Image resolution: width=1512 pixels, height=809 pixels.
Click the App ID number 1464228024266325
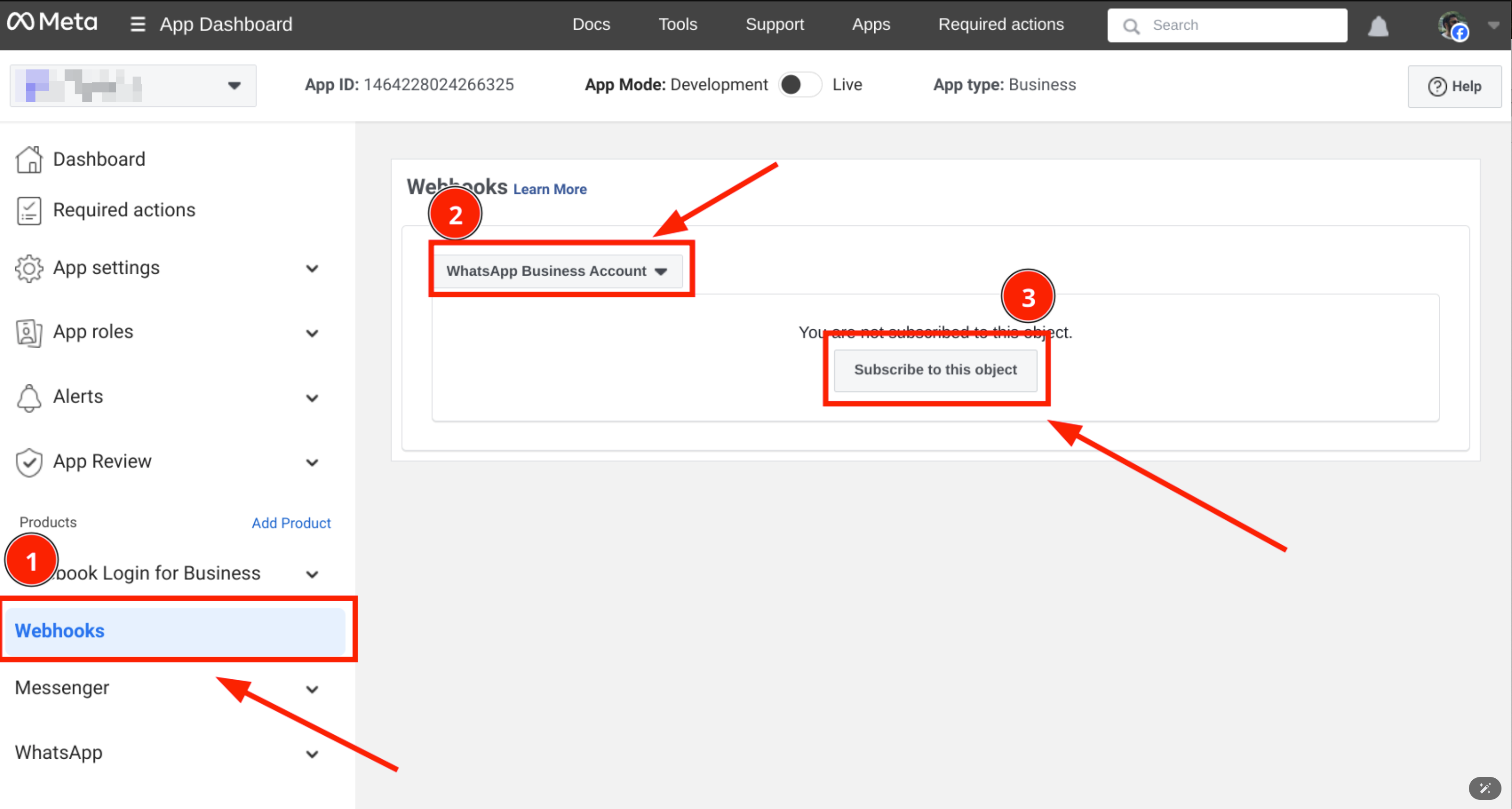point(439,85)
